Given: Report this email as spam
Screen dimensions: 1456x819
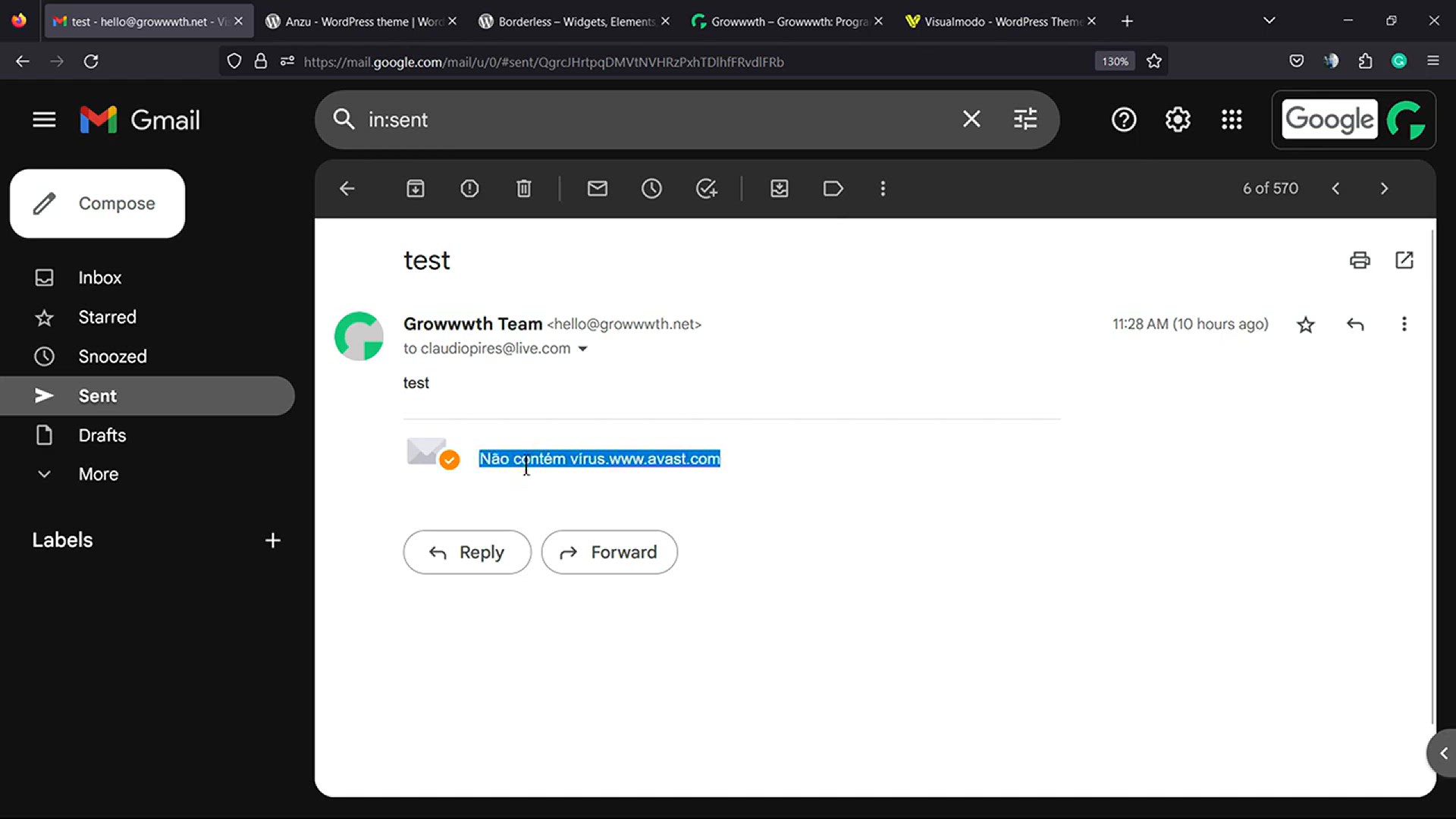Looking at the screenshot, I should click(x=469, y=188).
